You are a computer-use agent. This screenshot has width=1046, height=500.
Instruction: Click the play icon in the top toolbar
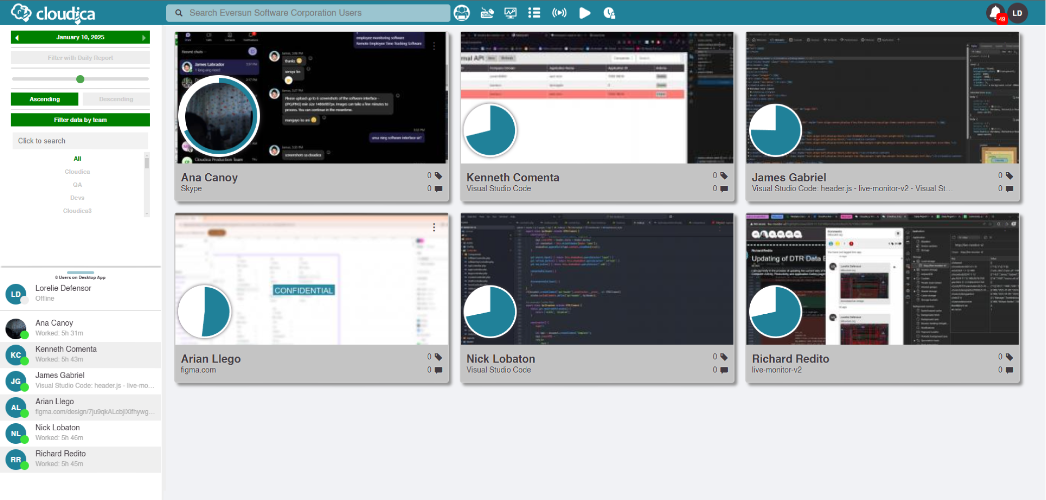click(x=585, y=13)
